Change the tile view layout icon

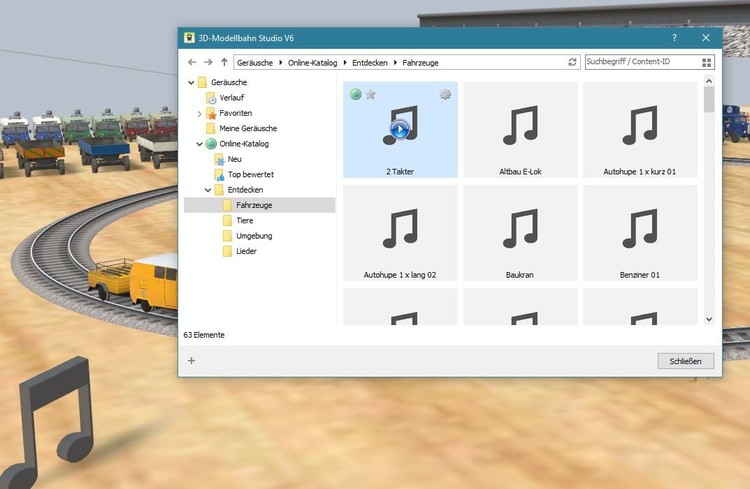tap(706, 62)
